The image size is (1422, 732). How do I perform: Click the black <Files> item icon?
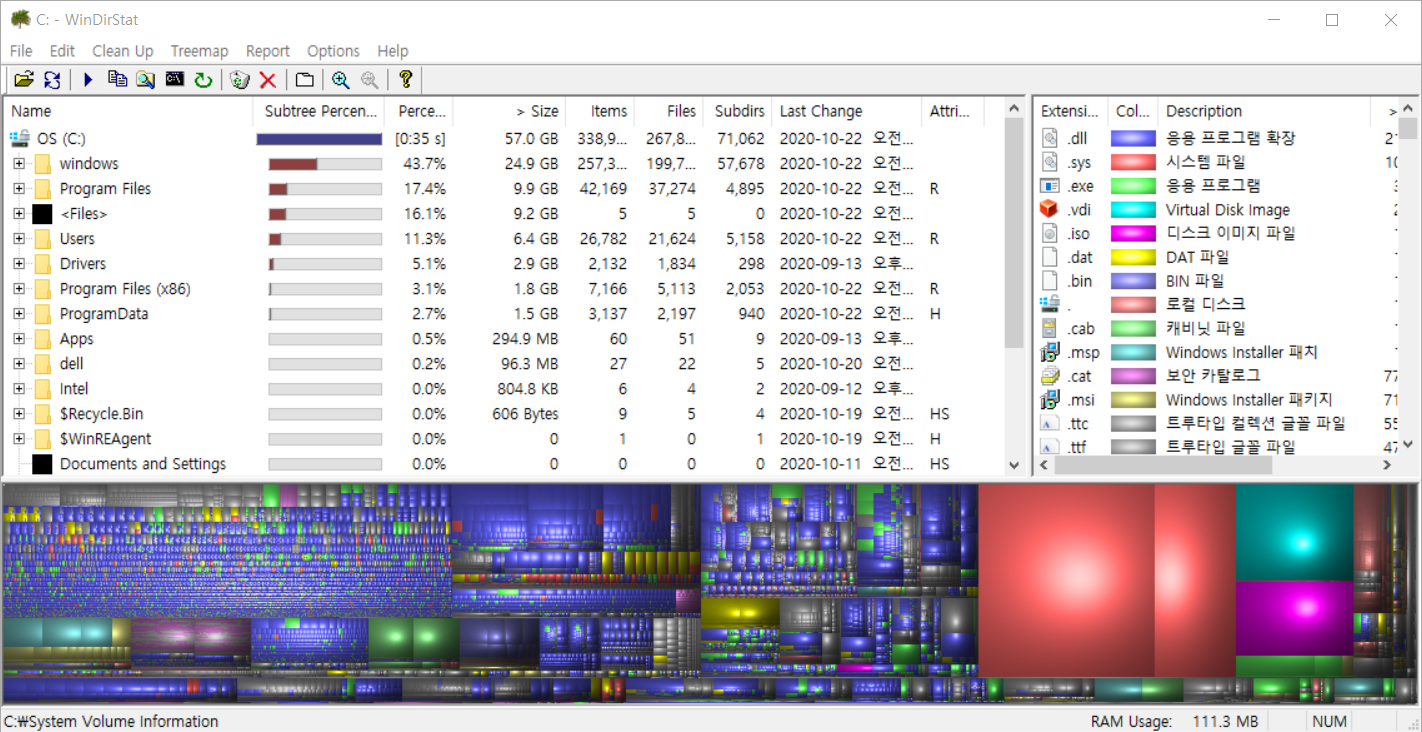42,213
